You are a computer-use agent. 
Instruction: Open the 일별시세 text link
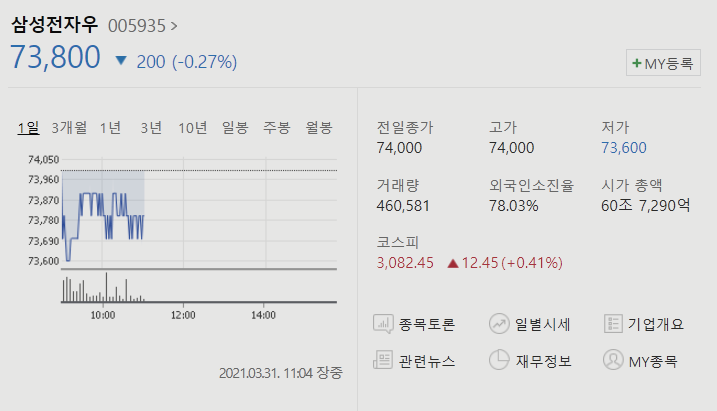[543, 325]
